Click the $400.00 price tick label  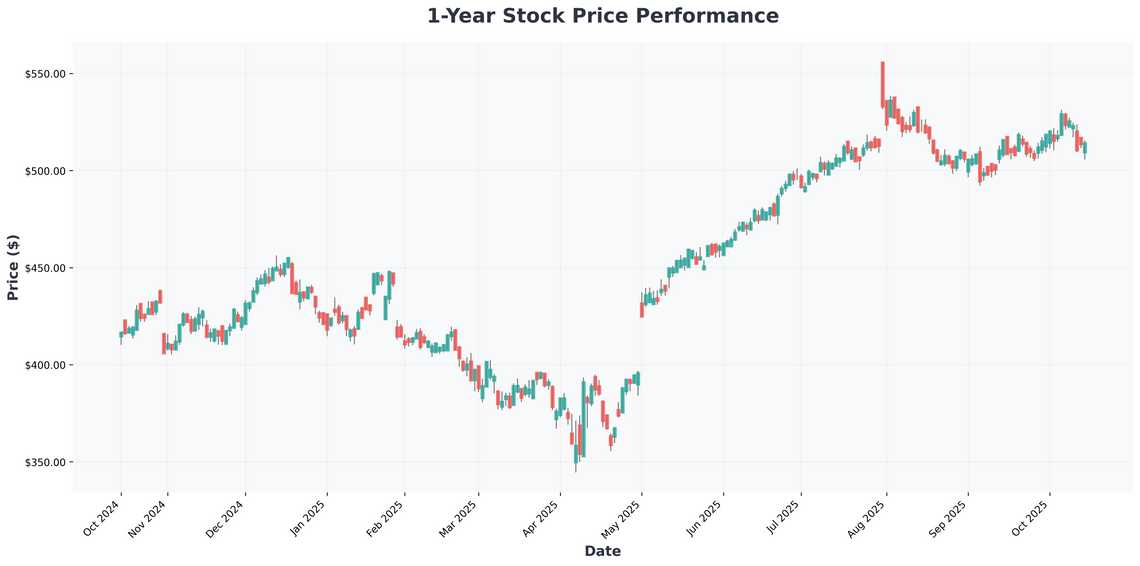pos(45,365)
